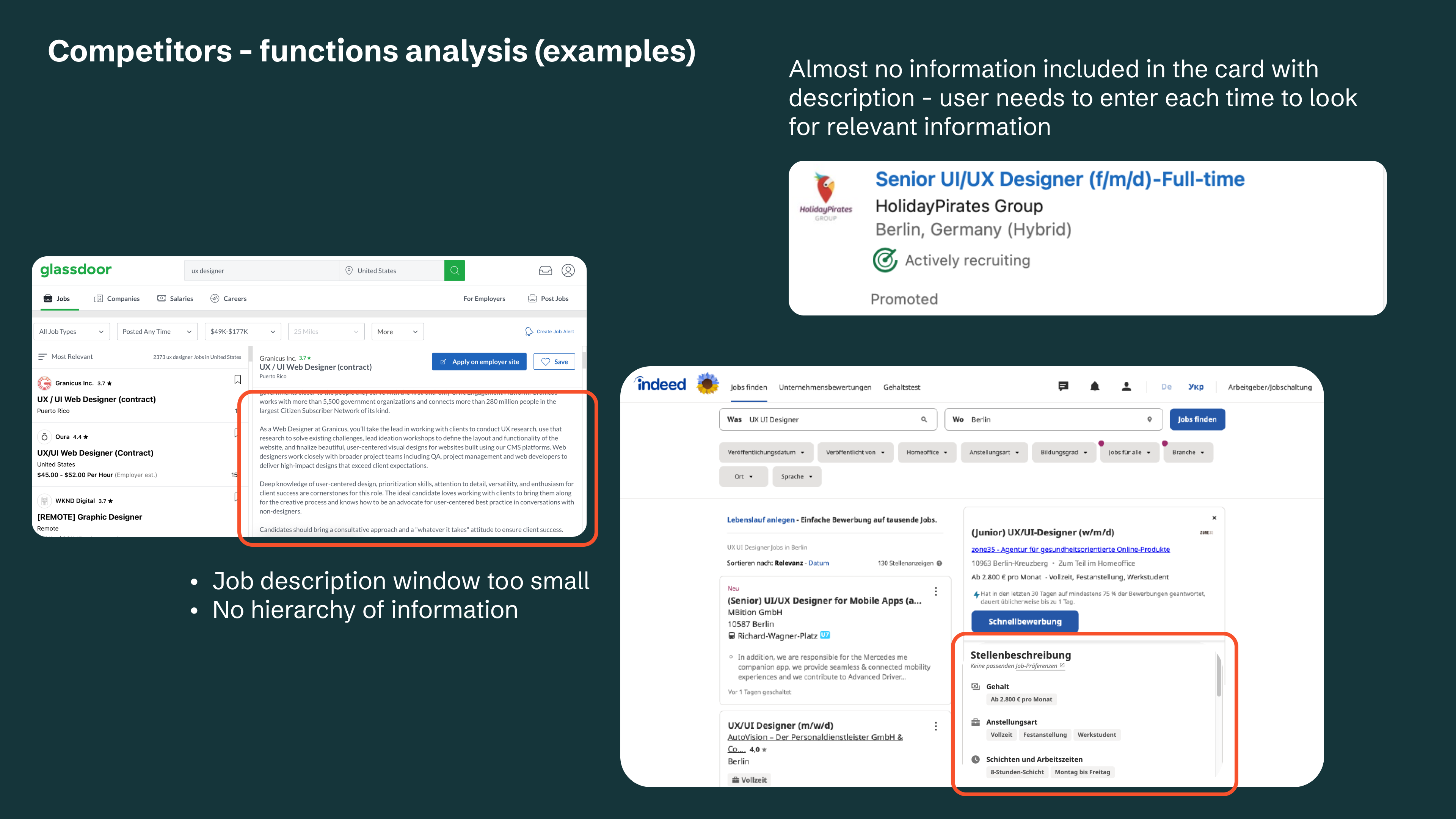Screen dimensions: 1456x819
Task: Open the Glassdoor profile avatar icon
Action: pos(568,271)
